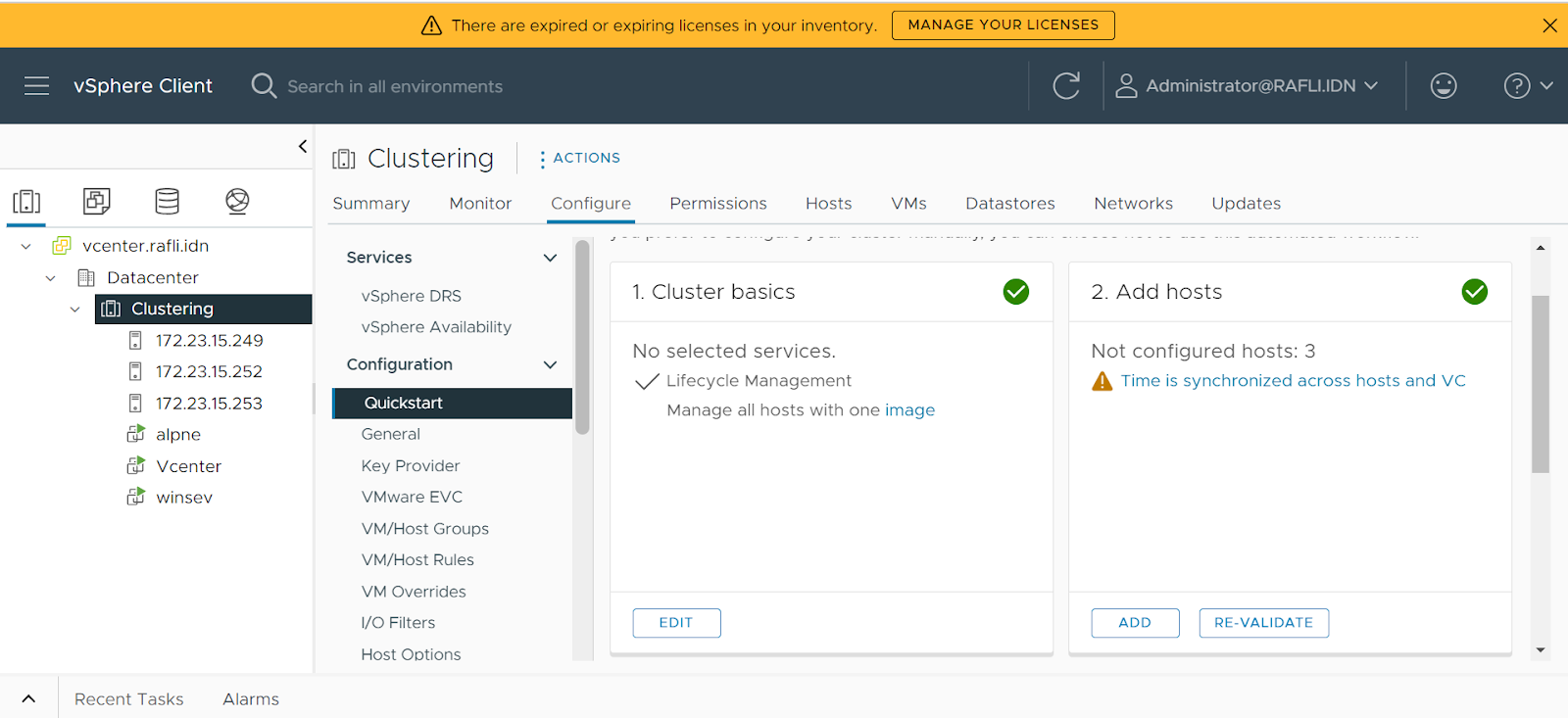Switch to Networking inventory view
This screenshot has height=718, width=1568.
click(237, 202)
